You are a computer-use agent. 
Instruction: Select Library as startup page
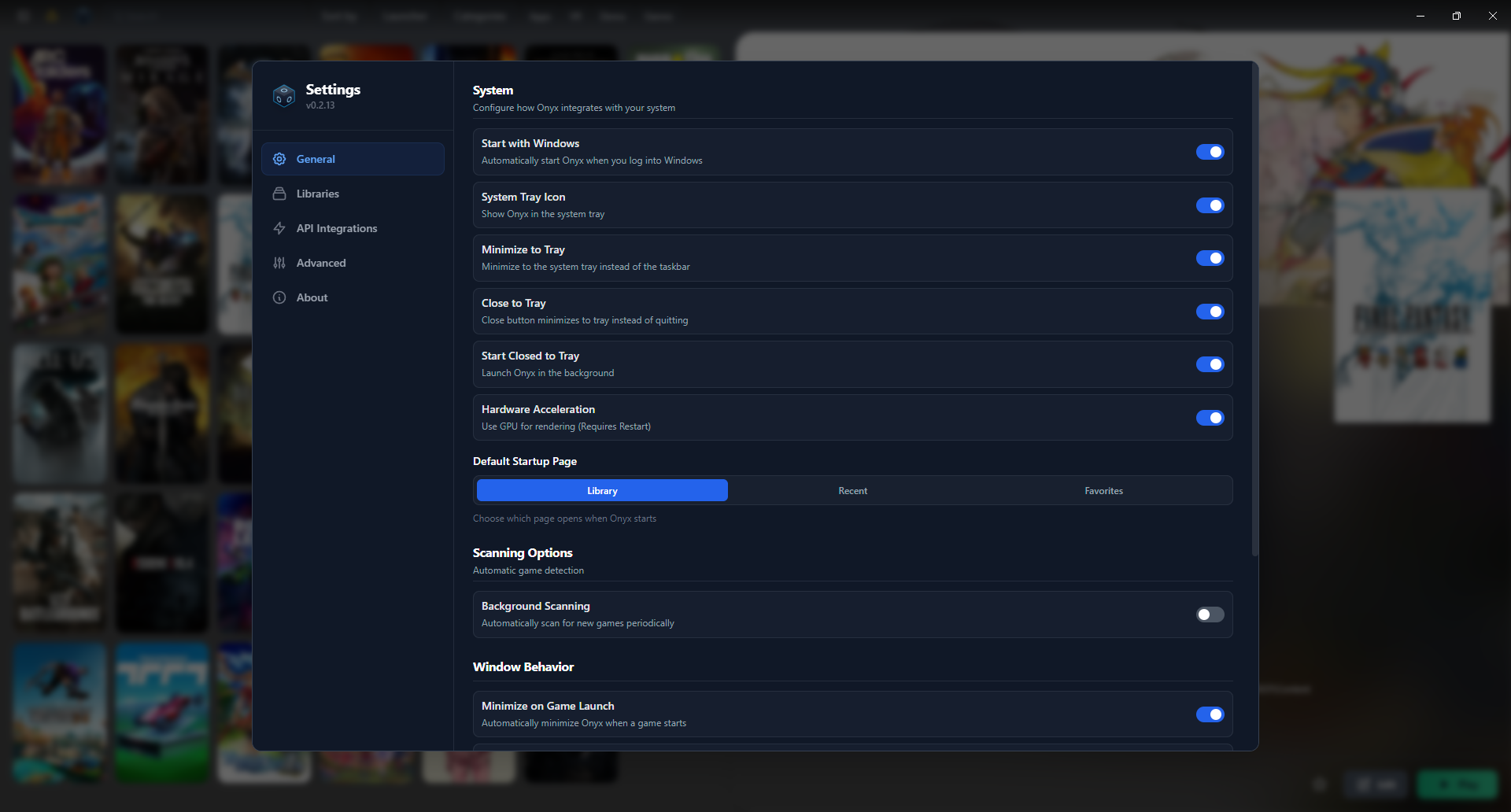(602, 491)
